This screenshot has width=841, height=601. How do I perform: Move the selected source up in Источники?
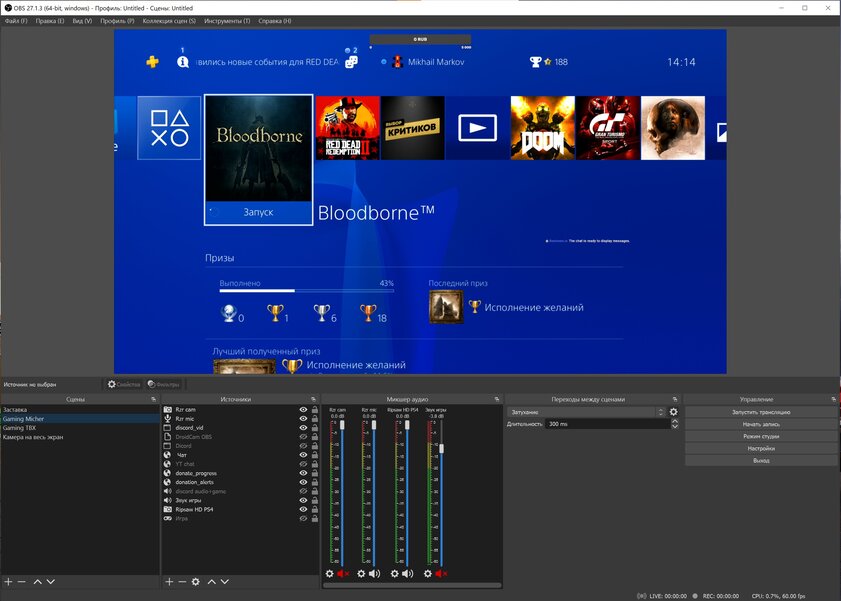pos(212,582)
